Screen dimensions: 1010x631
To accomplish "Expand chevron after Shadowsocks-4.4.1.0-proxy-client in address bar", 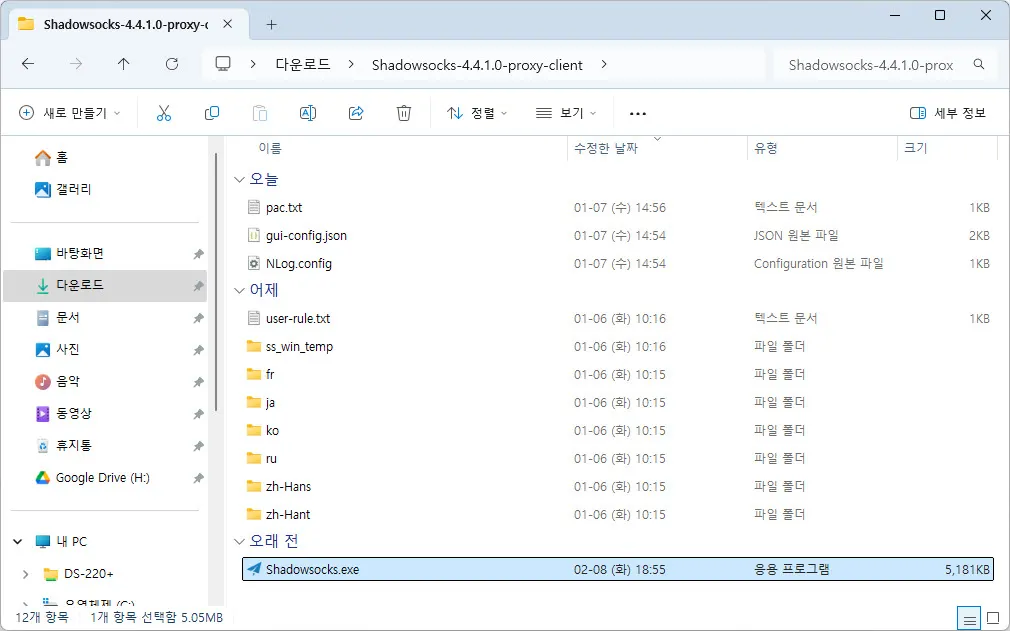I will tap(604, 64).
